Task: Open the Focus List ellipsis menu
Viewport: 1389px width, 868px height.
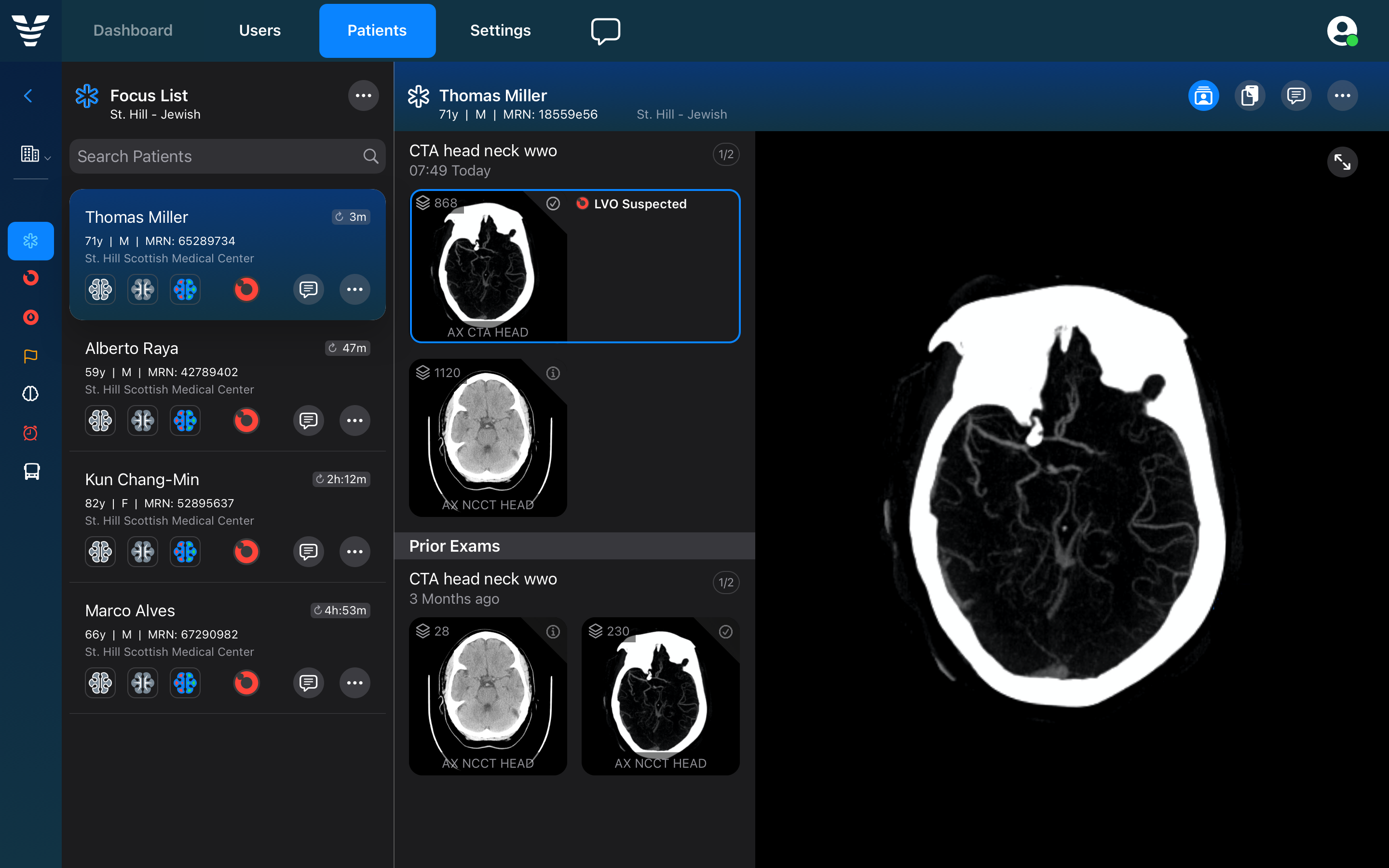Action: (363, 95)
